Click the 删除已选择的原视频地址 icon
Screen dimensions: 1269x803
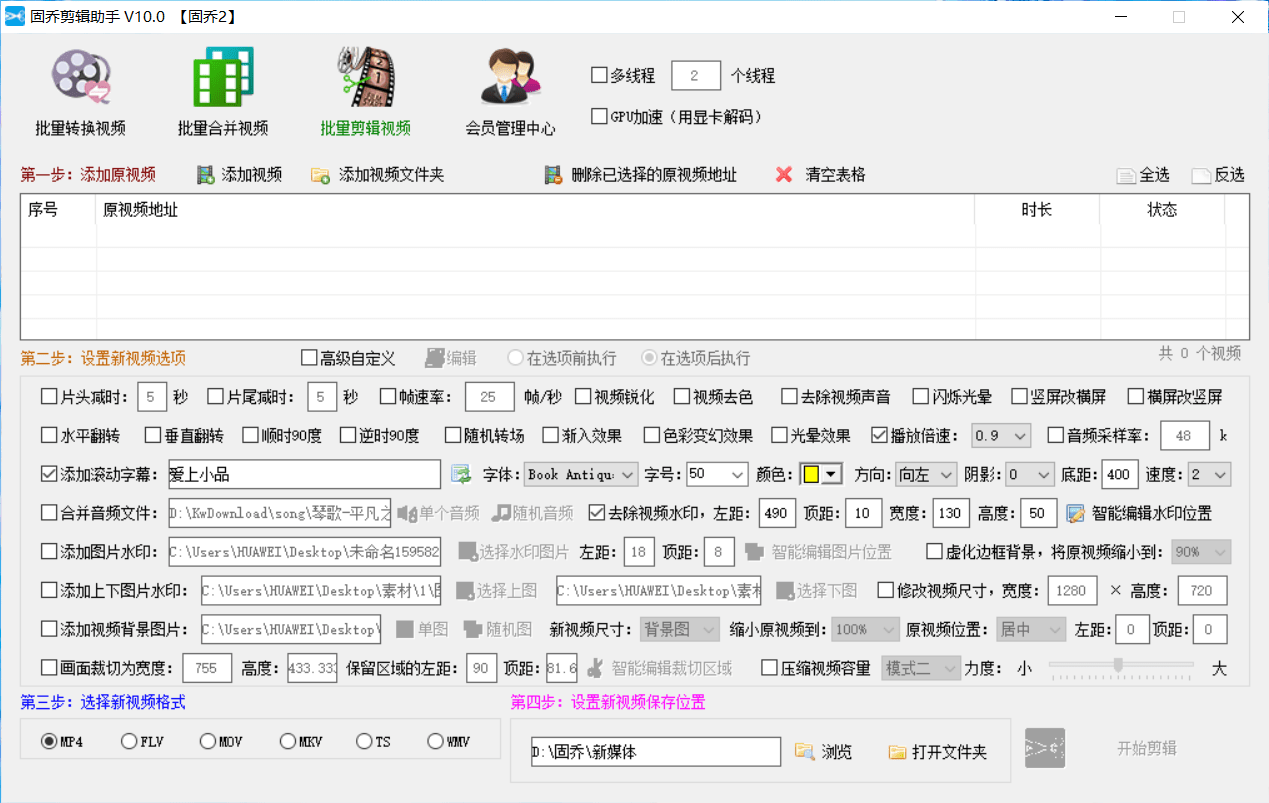pos(552,175)
